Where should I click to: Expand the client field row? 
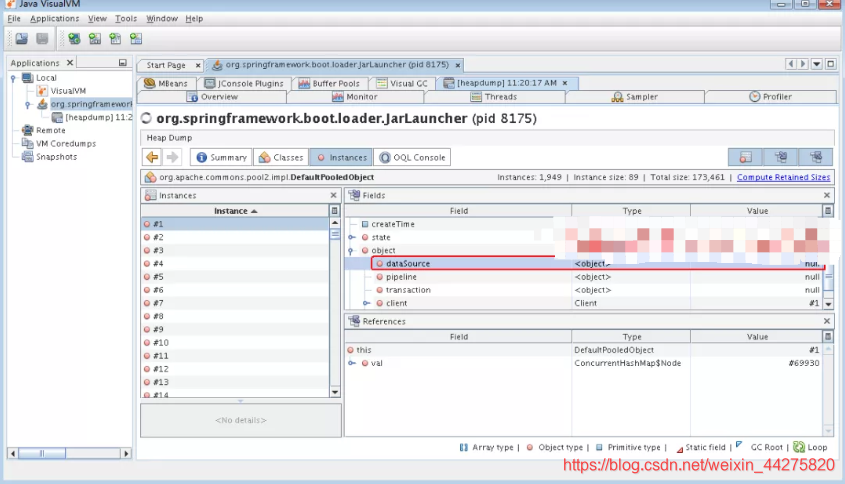[x=366, y=303]
